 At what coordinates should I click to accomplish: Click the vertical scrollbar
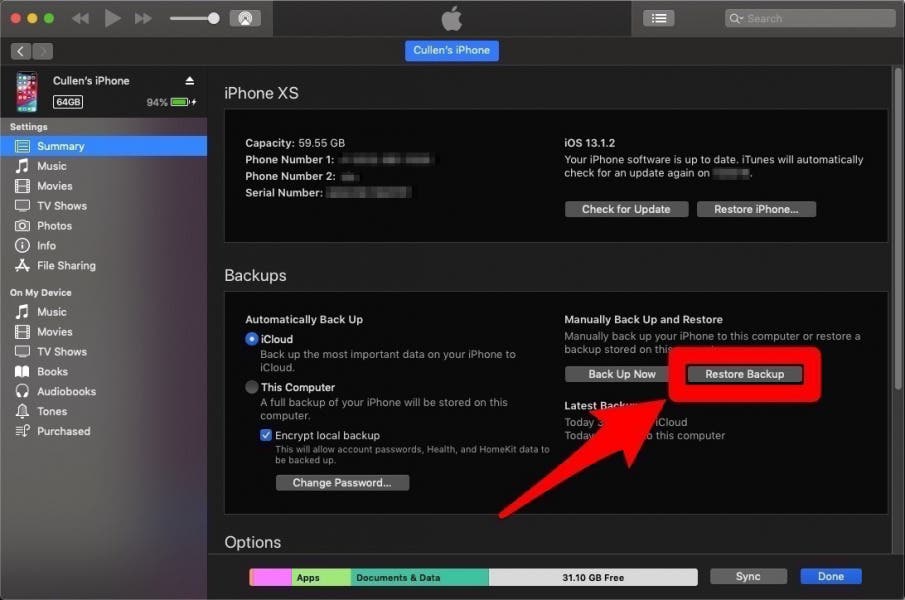897,228
